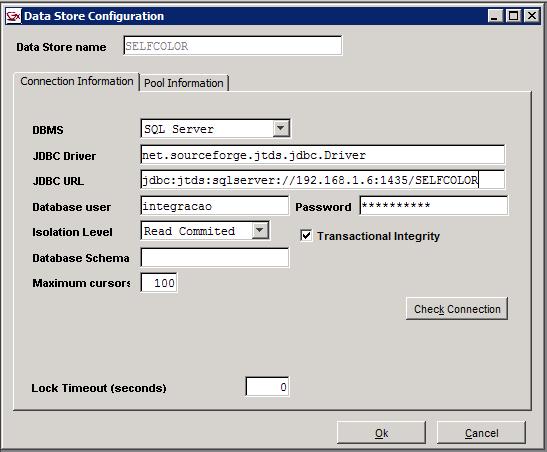The height and width of the screenshot is (452, 547).
Task: Open the Isolation Level dropdown arrow
Action: (x=260, y=231)
